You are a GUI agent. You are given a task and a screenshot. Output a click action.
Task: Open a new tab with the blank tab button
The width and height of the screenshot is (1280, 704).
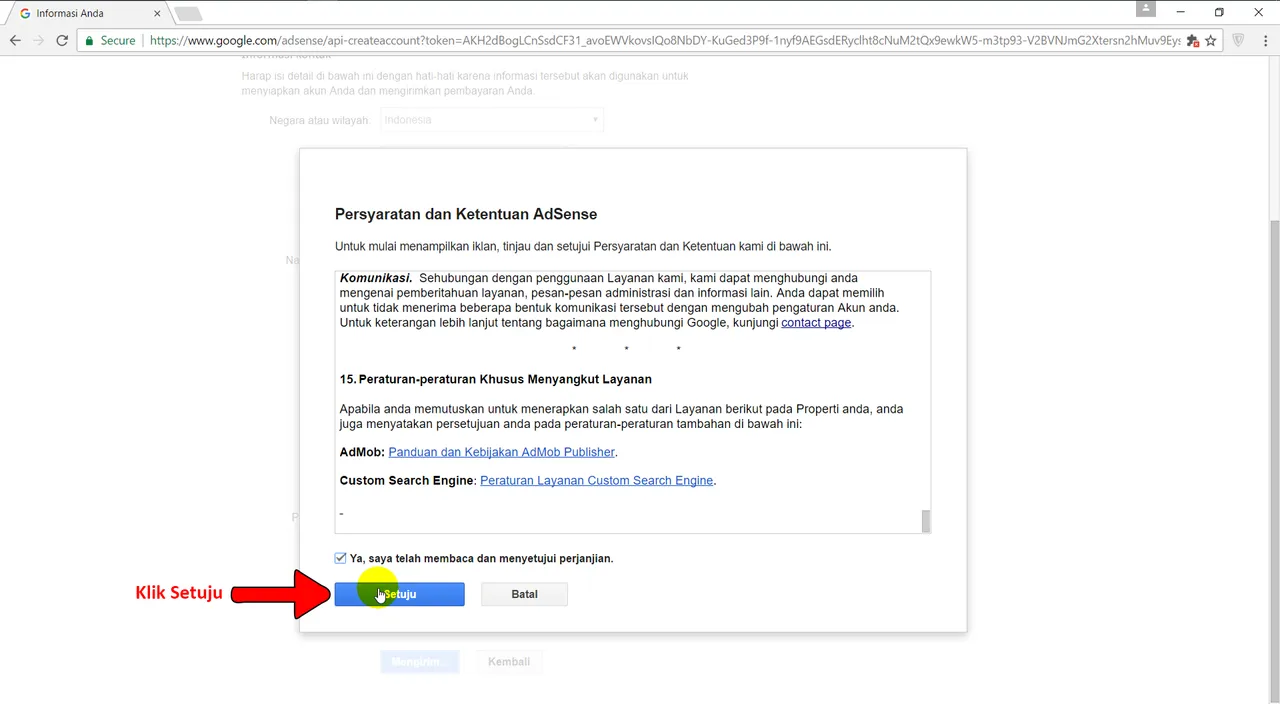pos(188,14)
